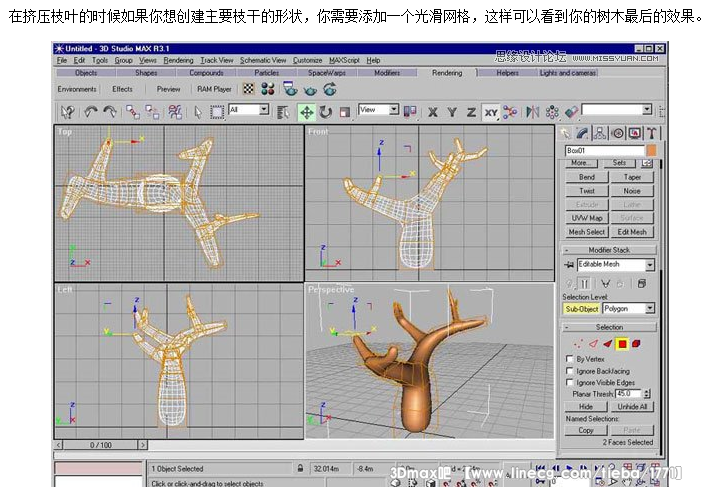Open the Material Editor spheres icon
Image resolution: width=711 pixels, height=490 pixels.
pyautogui.click(x=268, y=89)
